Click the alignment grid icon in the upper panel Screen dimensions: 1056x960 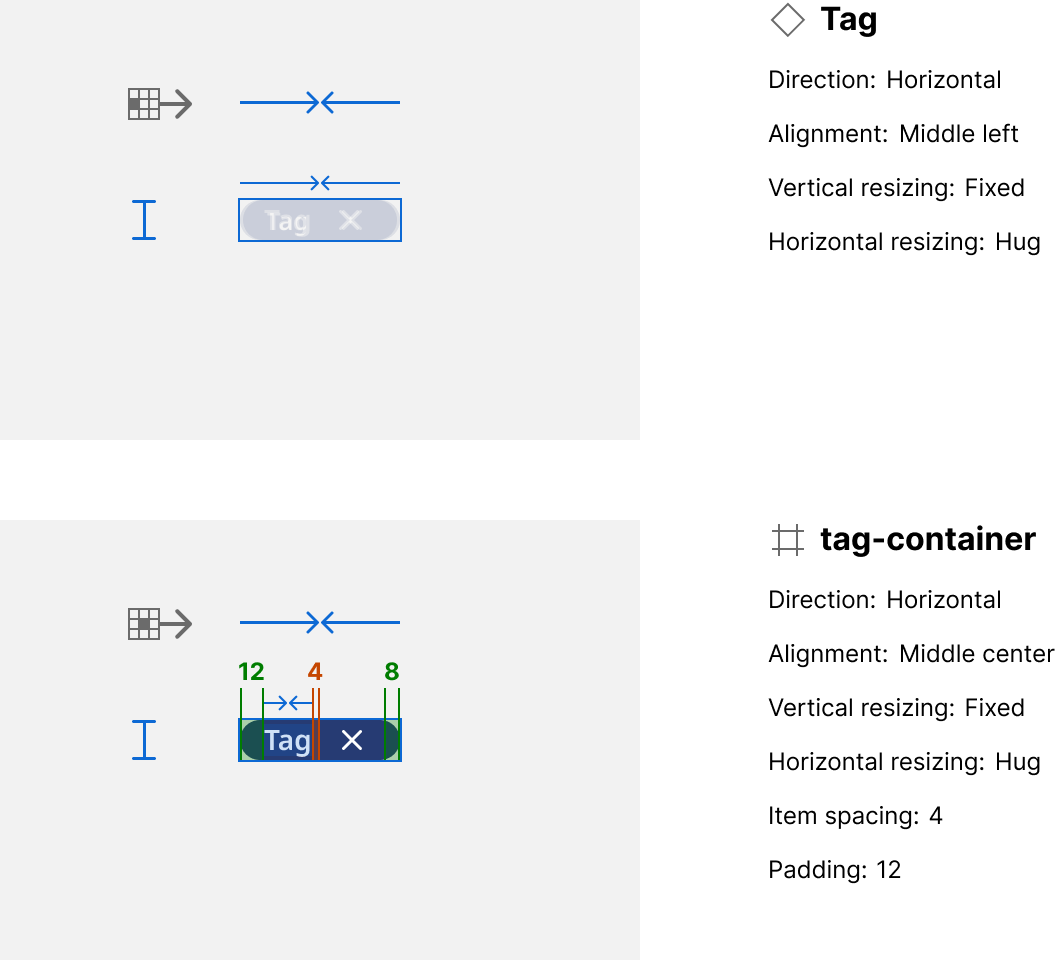point(144,104)
